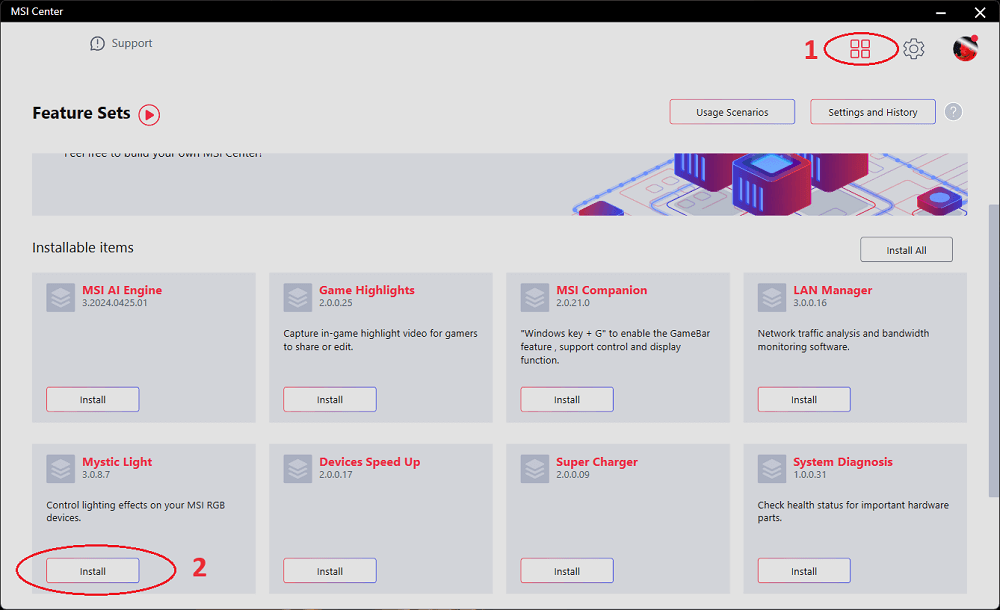This screenshot has width=1000, height=610.
Task: Click System Diagnosis description text
Action: click(x=853, y=511)
